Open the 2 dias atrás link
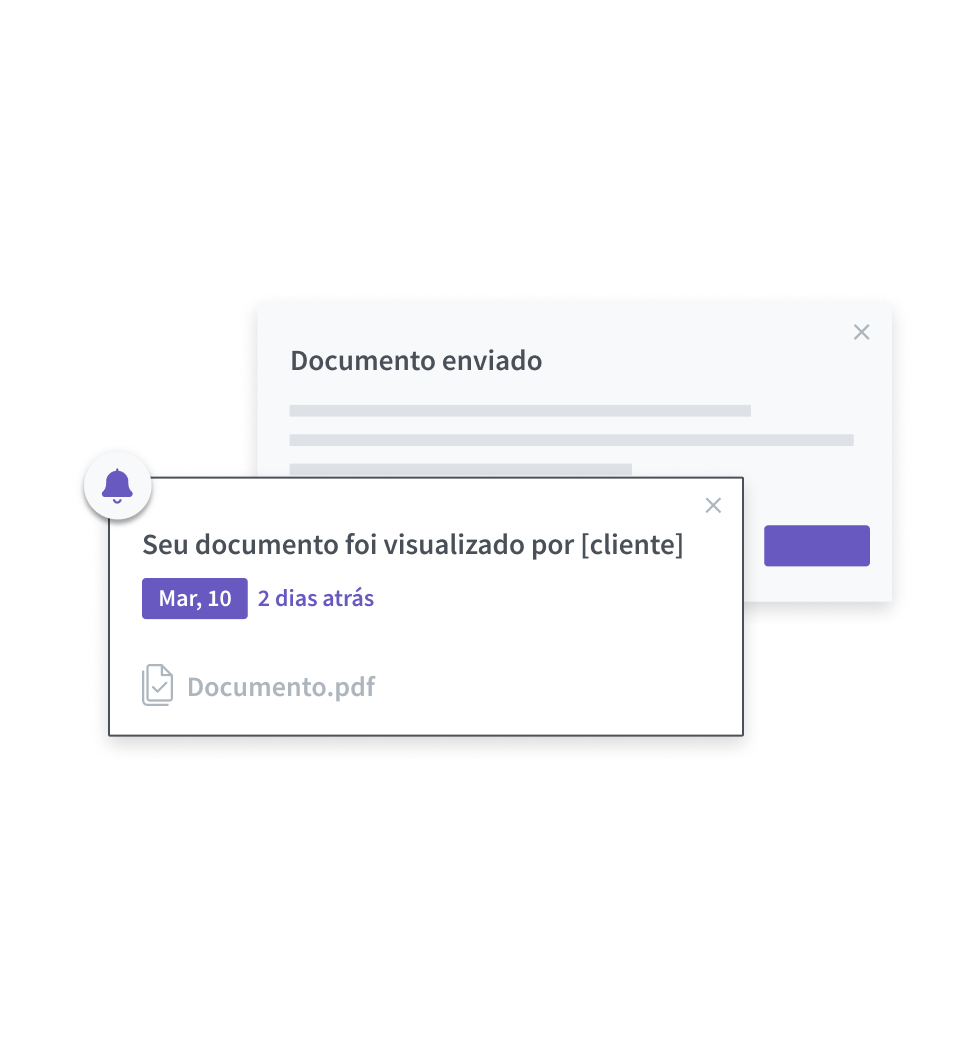This screenshot has height=1040, width=976. pos(316,598)
